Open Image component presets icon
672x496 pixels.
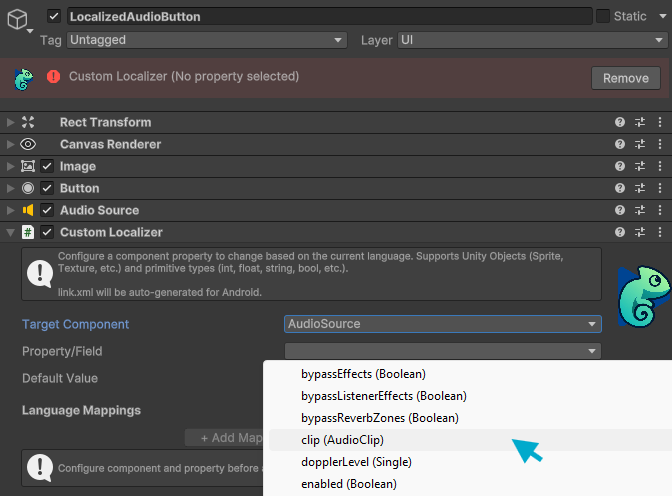[640, 166]
